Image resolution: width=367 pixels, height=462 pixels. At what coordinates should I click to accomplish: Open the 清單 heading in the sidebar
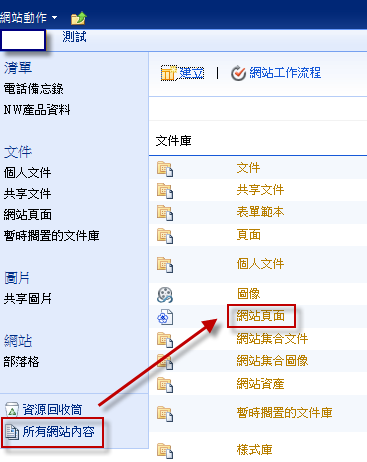(18, 68)
